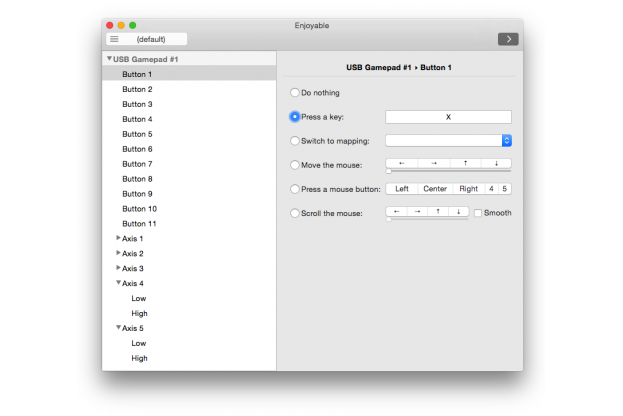Select Low under Axis 4

tap(189, 298)
